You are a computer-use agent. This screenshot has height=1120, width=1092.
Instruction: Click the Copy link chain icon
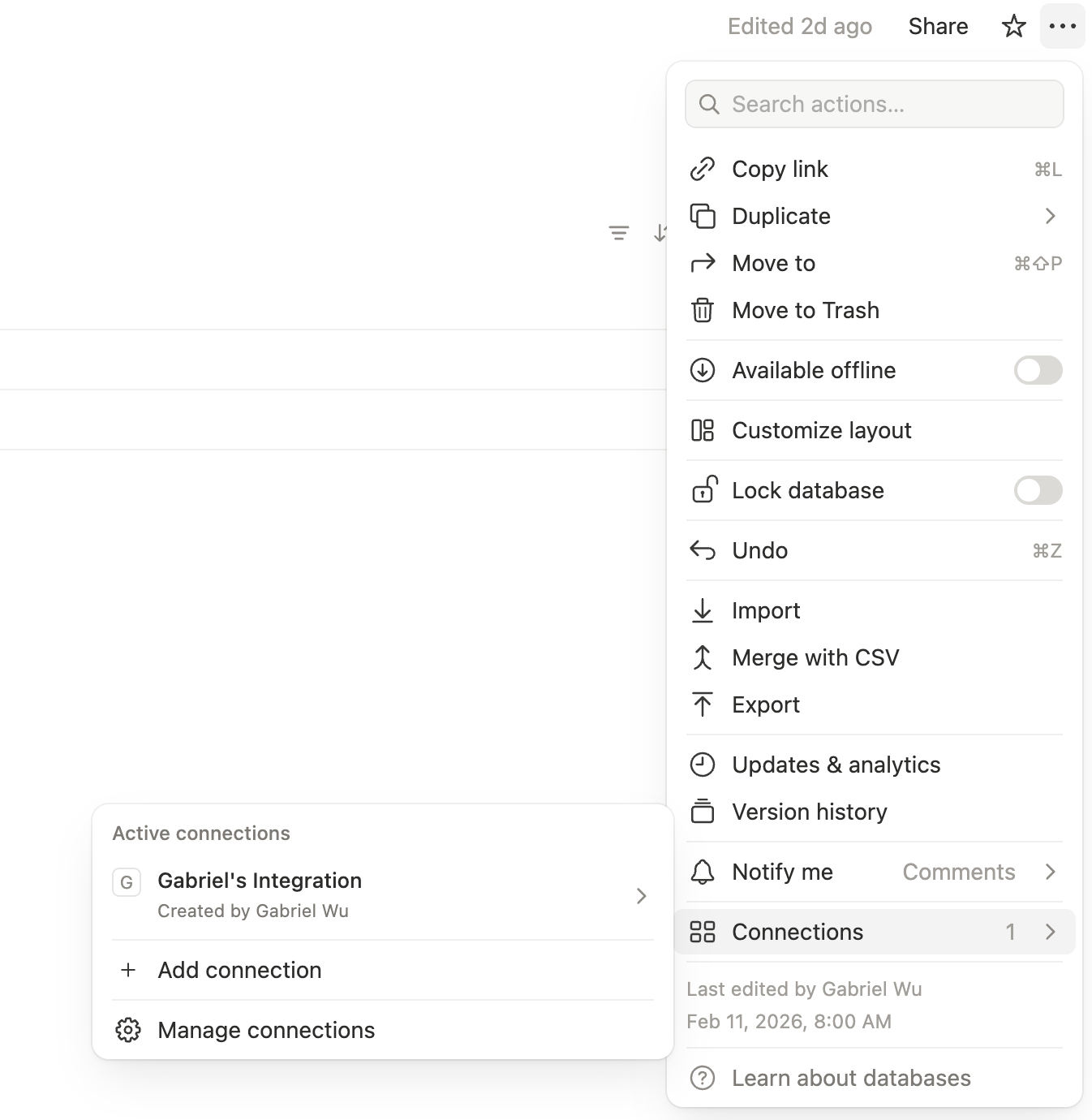pos(703,169)
